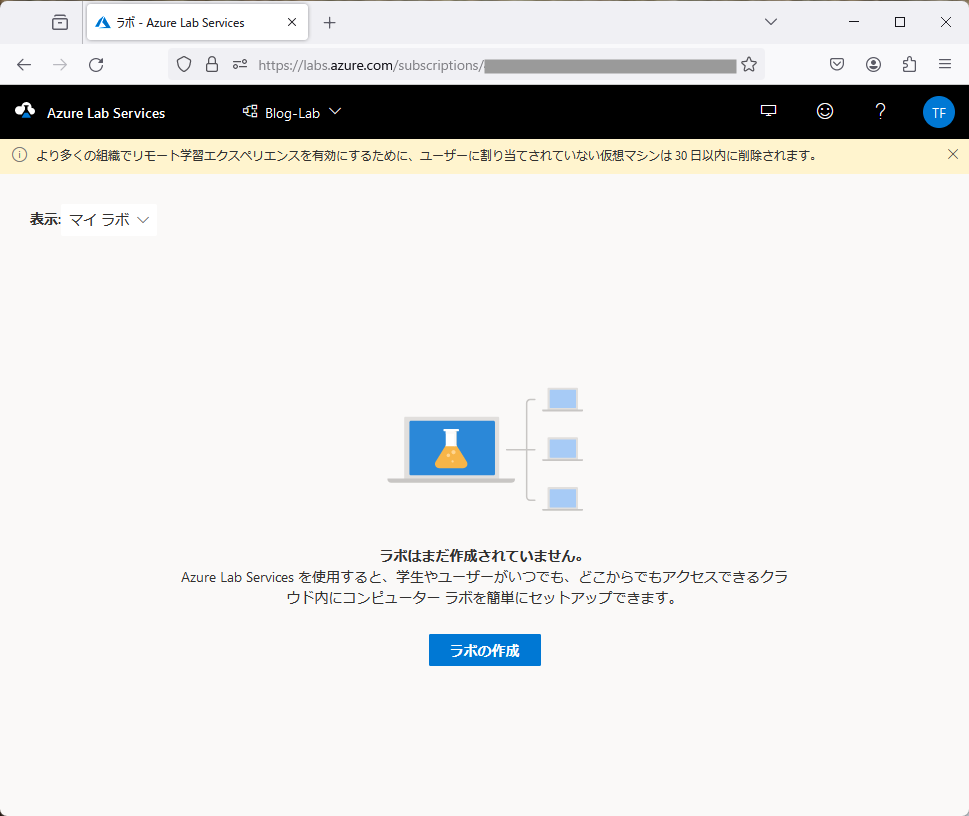969x816 pixels.
Task: Open the list all tabs chevron
Action: [x=770, y=22]
